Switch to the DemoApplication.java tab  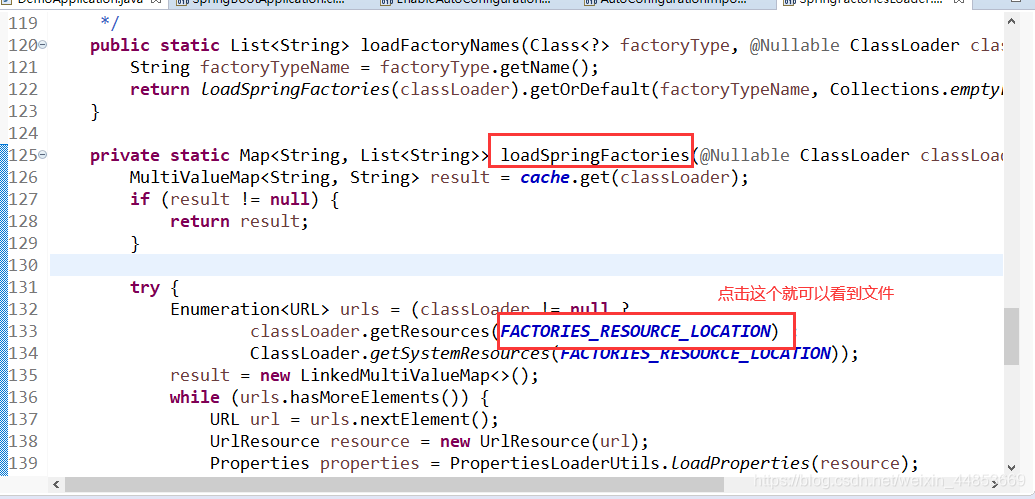coord(79,3)
